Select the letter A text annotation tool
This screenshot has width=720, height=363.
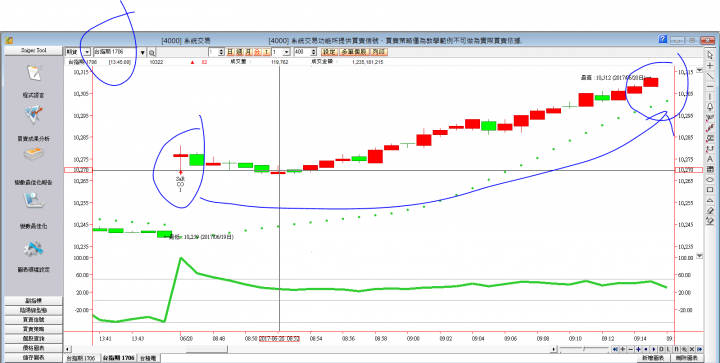click(x=710, y=159)
